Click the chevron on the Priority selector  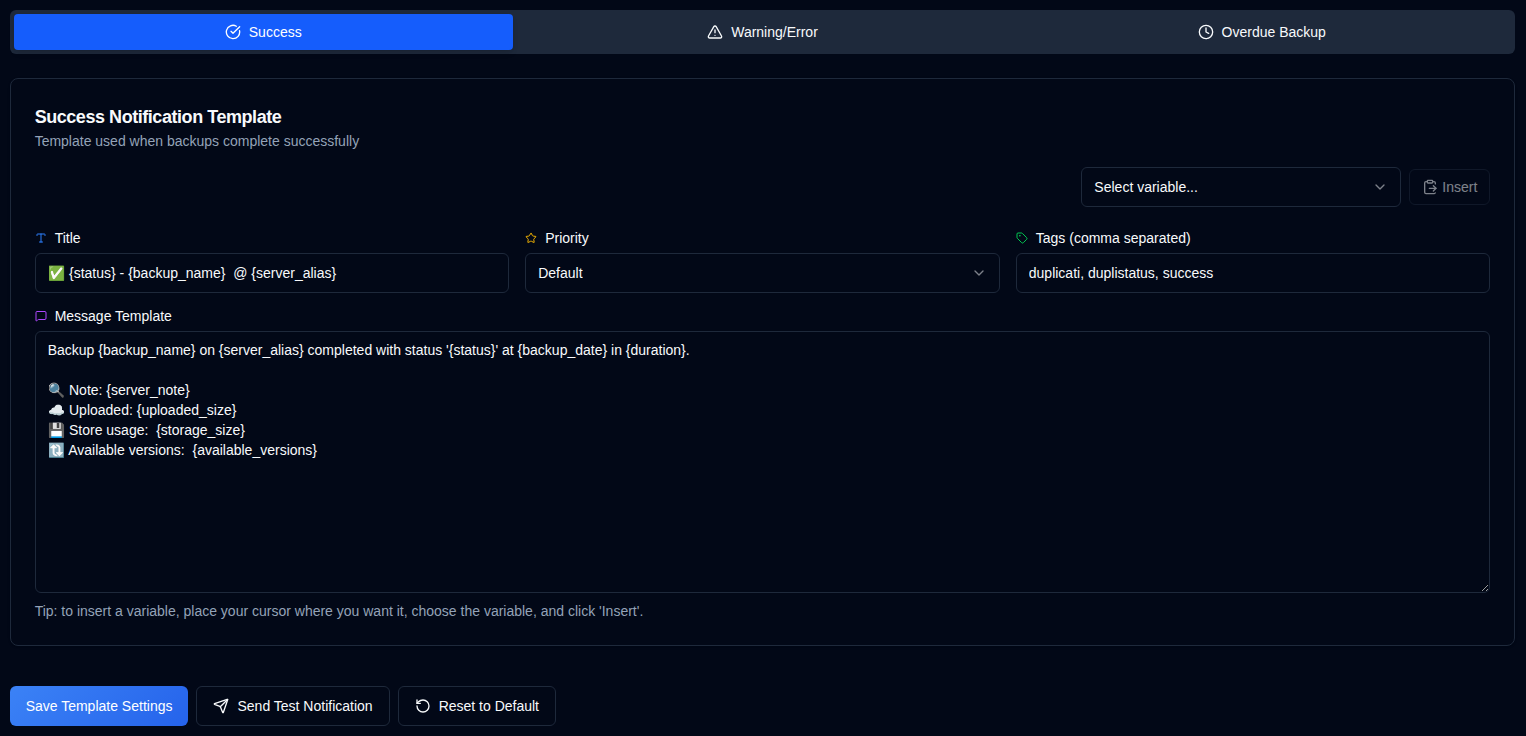tap(979, 272)
